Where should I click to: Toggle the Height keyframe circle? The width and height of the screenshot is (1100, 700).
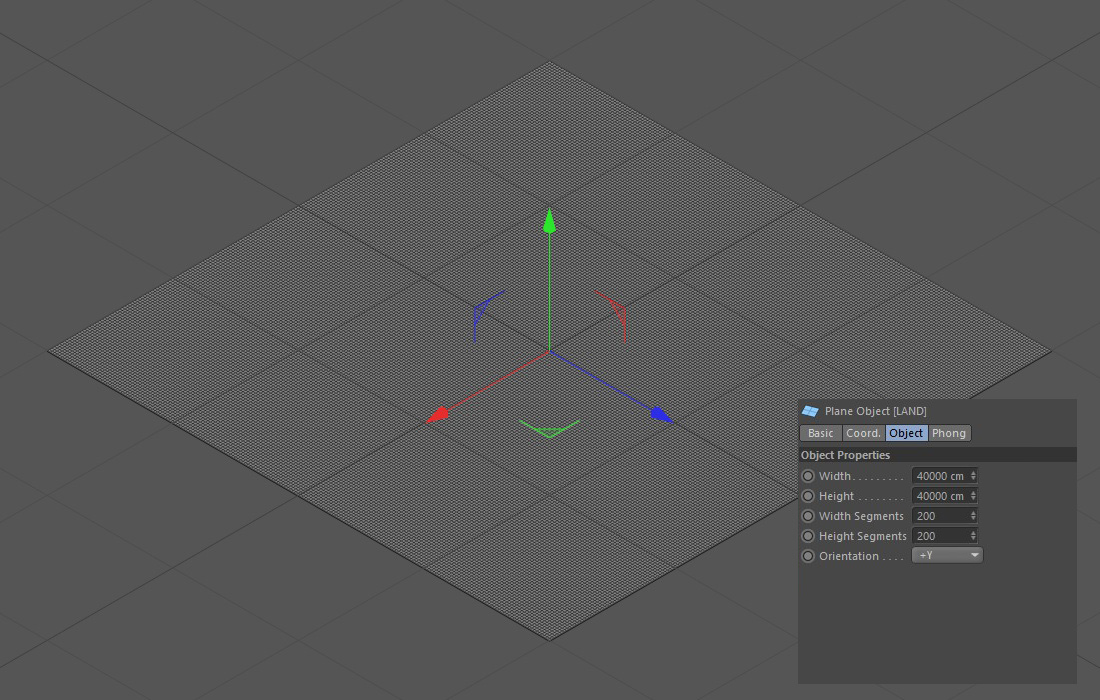click(x=808, y=496)
